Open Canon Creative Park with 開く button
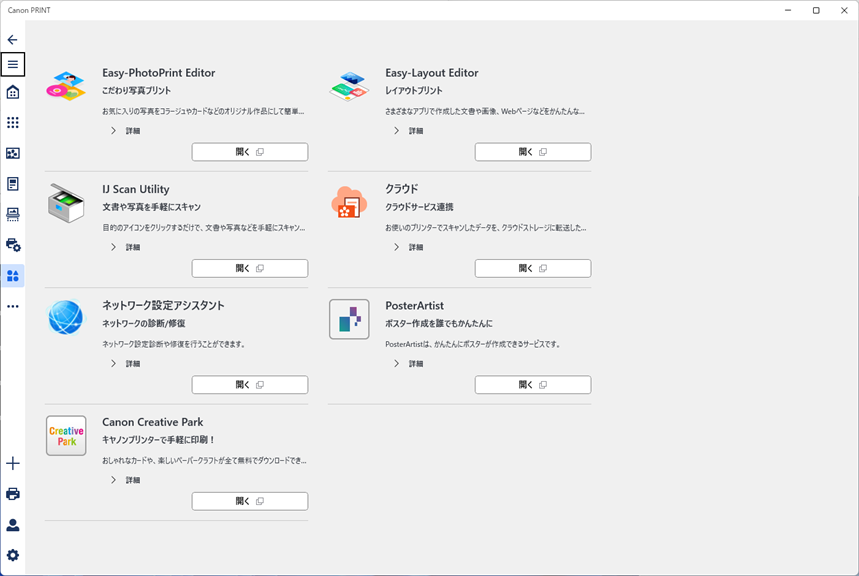 [x=250, y=501]
